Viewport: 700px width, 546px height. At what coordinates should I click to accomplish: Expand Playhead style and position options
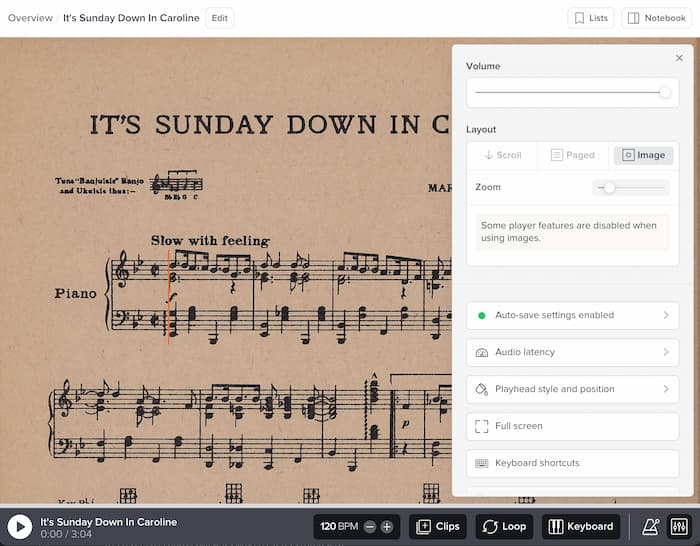(572, 389)
